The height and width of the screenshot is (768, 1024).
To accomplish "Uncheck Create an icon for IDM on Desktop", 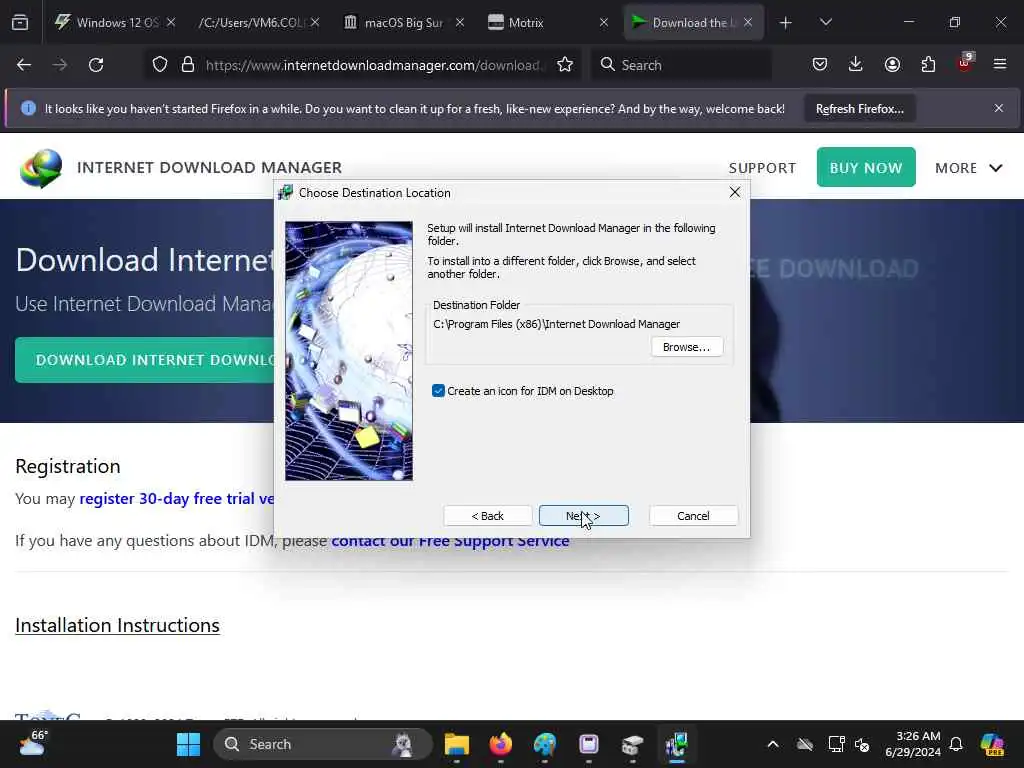I will click(x=438, y=391).
